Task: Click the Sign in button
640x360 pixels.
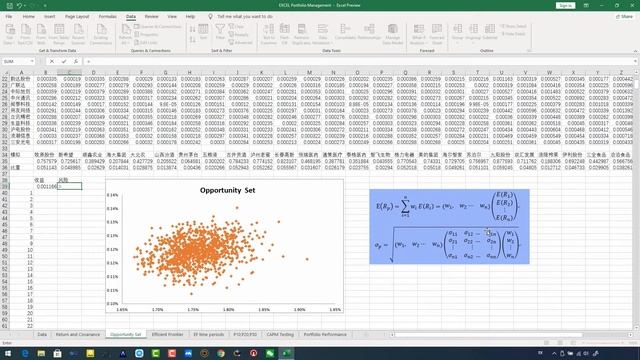Action: [x=565, y=5]
